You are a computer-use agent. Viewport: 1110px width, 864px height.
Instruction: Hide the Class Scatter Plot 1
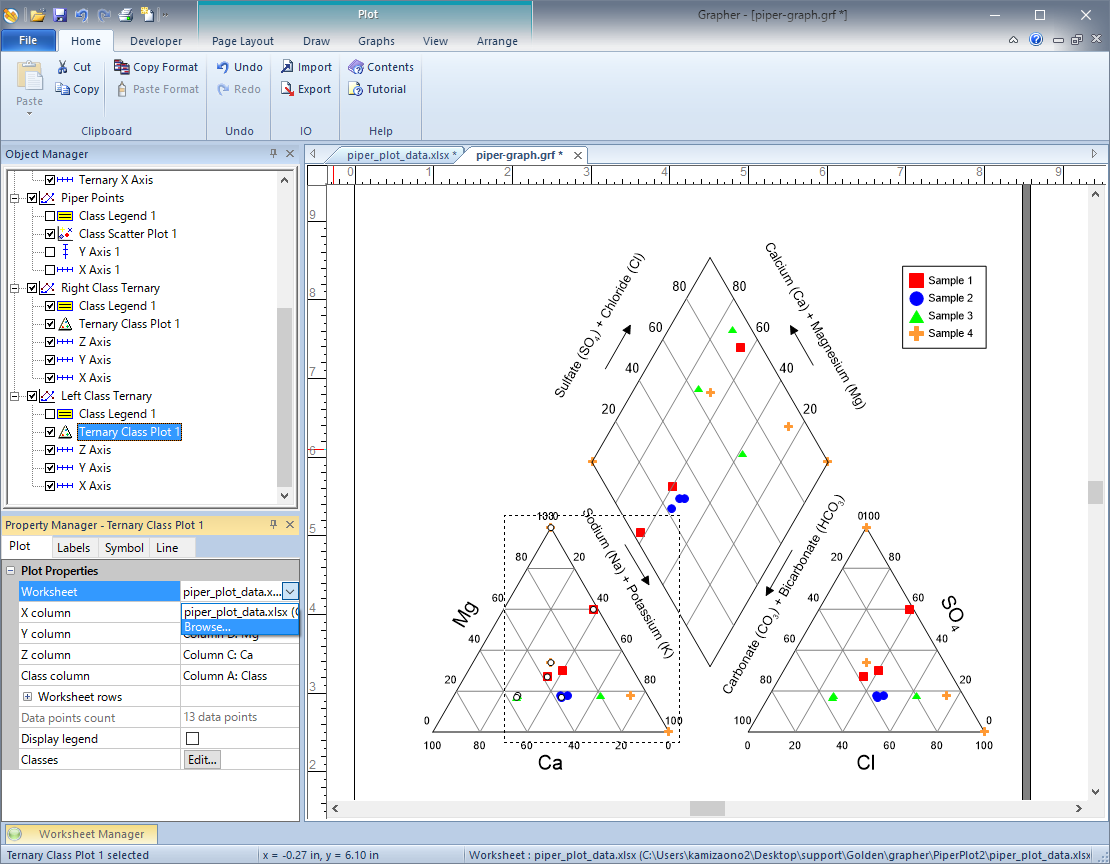(x=50, y=234)
